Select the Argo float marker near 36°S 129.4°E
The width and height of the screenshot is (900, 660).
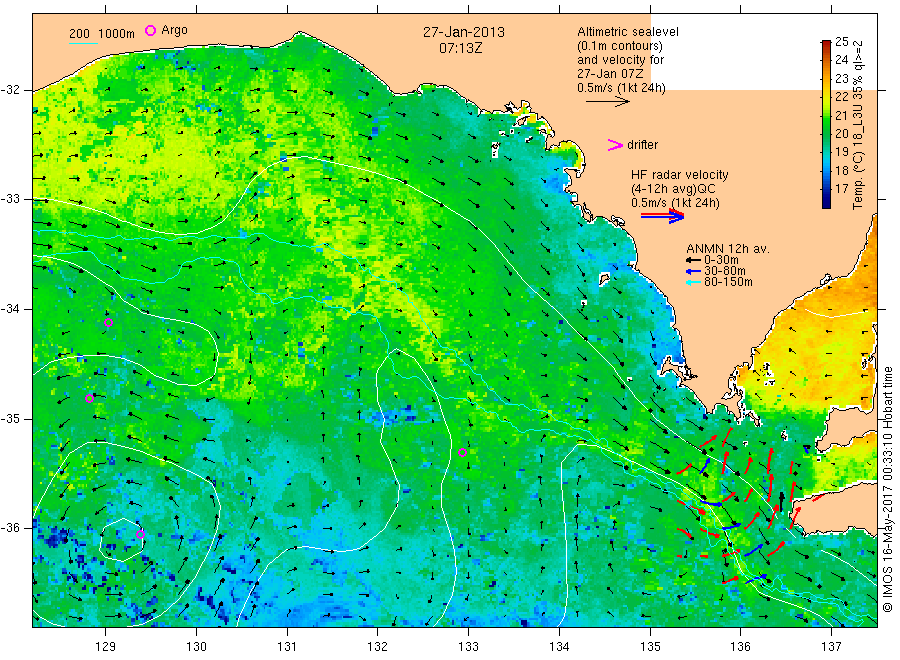pyautogui.click(x=141, y=534)
